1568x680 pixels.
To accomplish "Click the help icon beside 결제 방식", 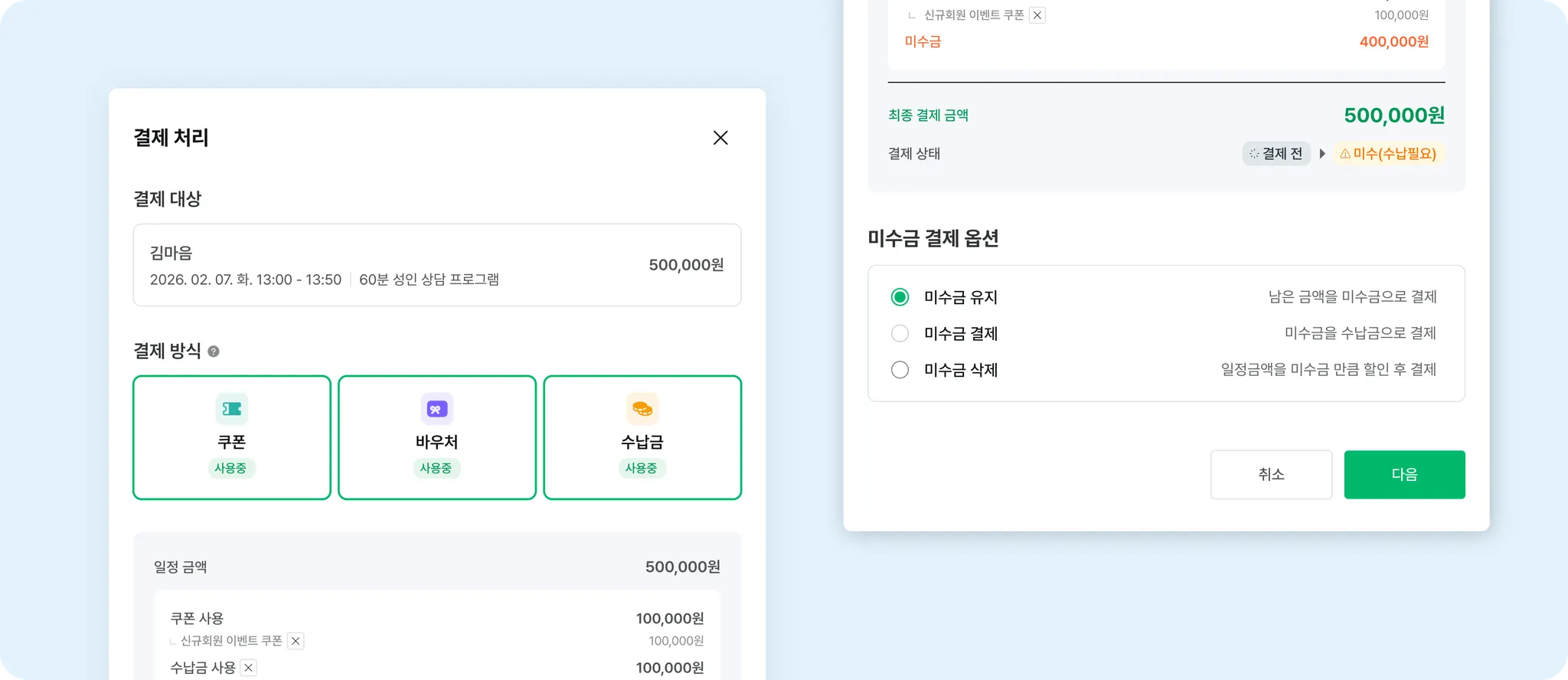I will point(214,351).
